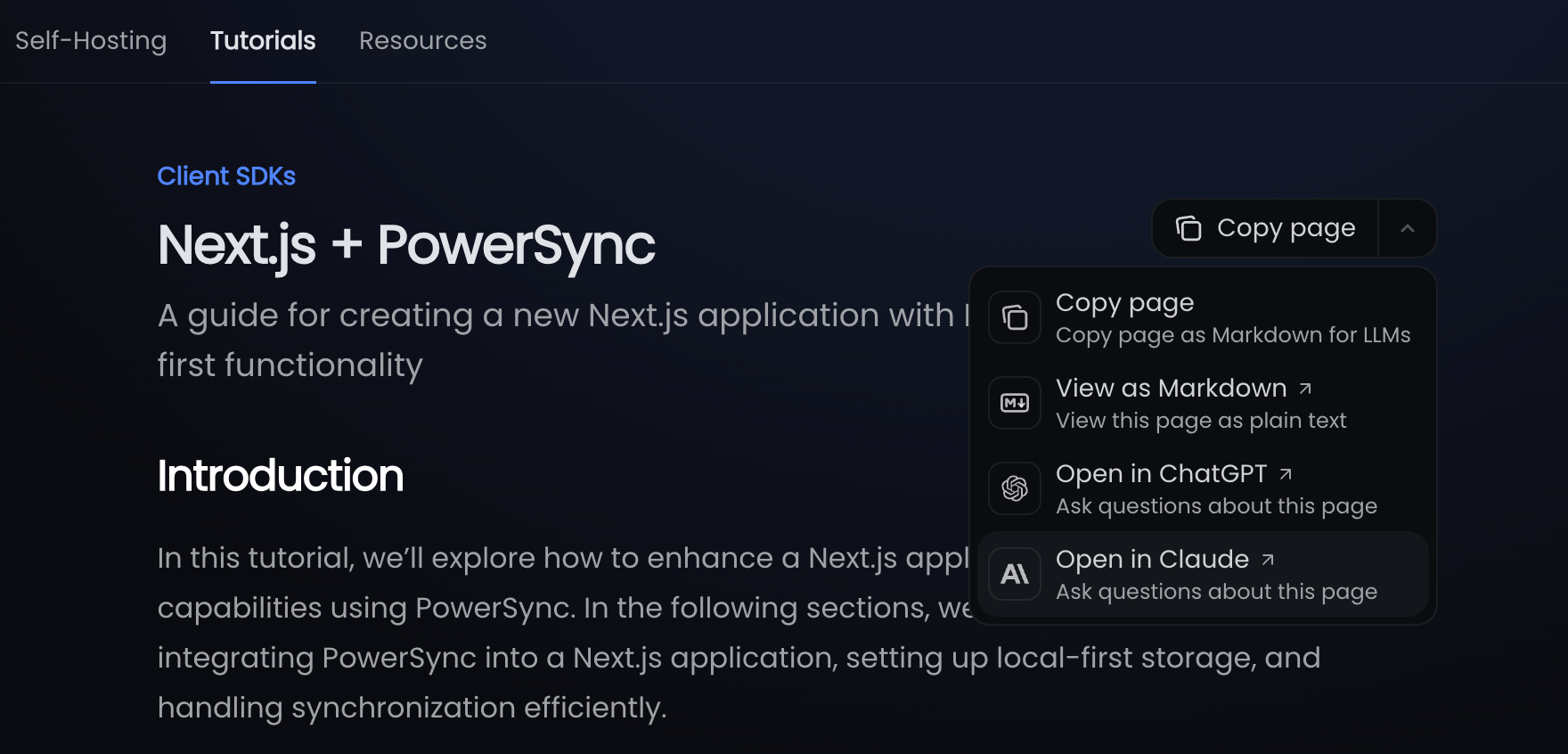Click external arrow beside Open in ChatGPT
This screenshot has width=1568, height=754.
(x=1286, y=474)
